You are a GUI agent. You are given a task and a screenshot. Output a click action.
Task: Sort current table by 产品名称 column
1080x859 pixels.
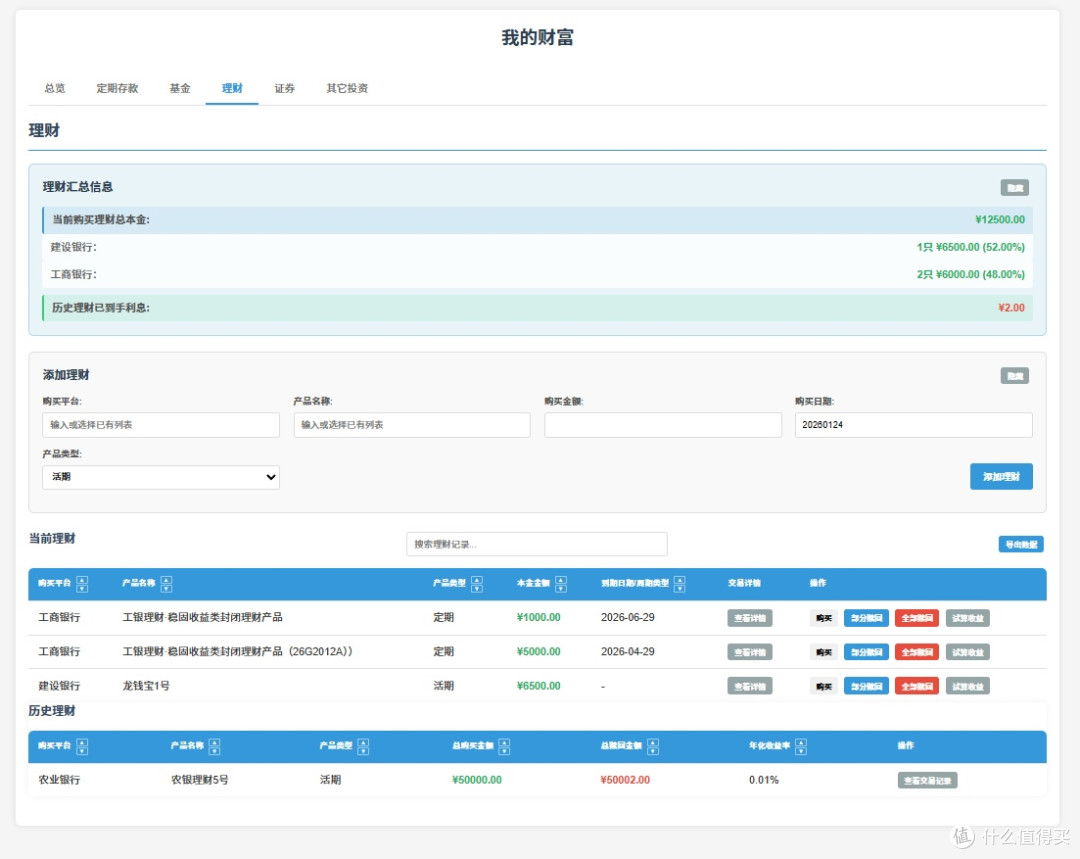166,584
